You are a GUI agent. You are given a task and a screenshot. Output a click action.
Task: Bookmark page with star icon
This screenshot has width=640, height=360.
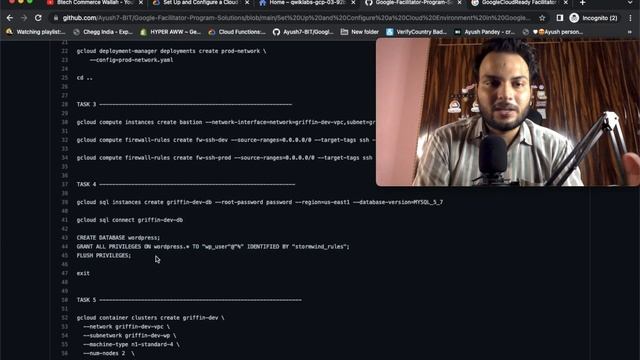pos(542,18)
